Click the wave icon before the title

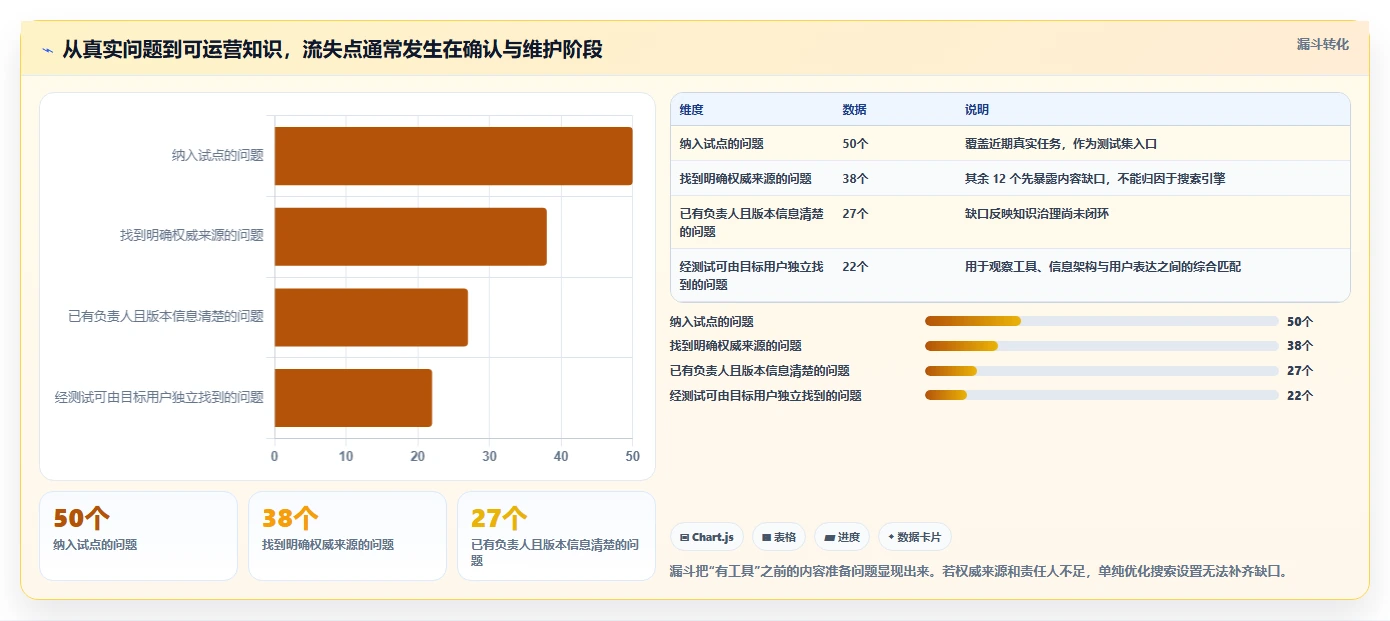47,50
